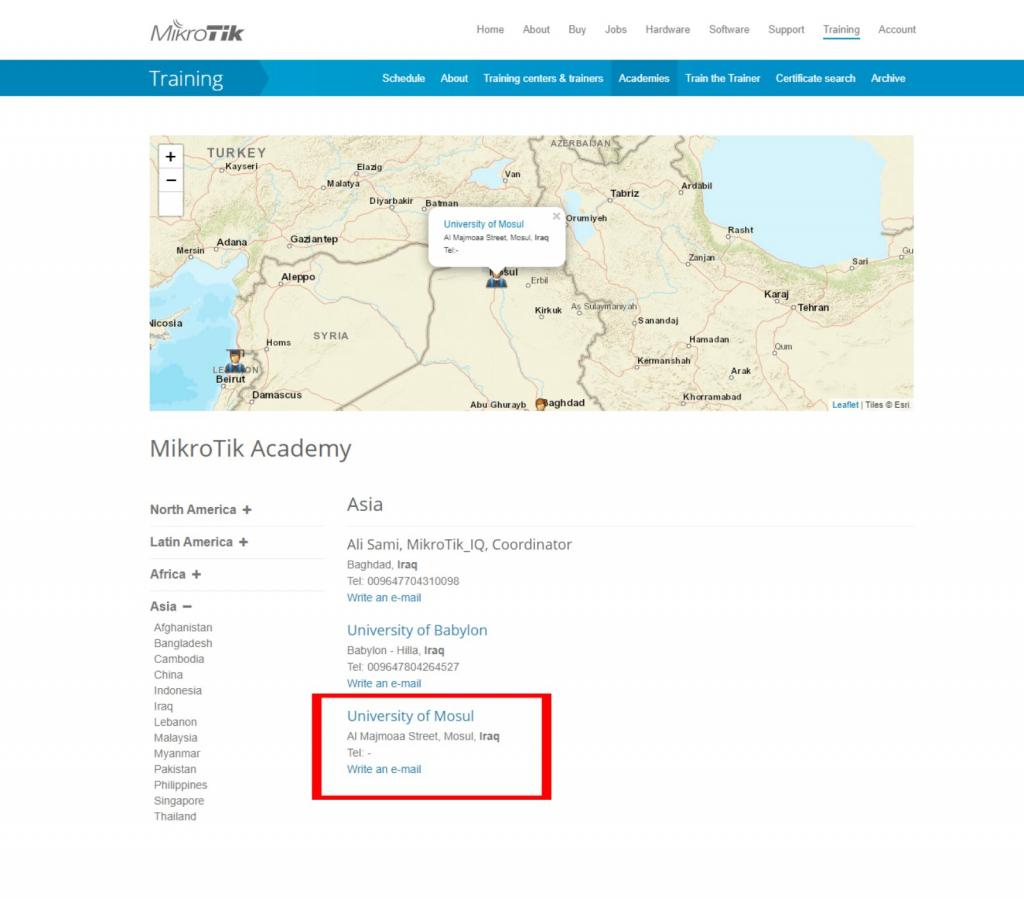Go to Training centers & trainers
The height and width of the screenshot is (899, 1024).
(543, 78)
